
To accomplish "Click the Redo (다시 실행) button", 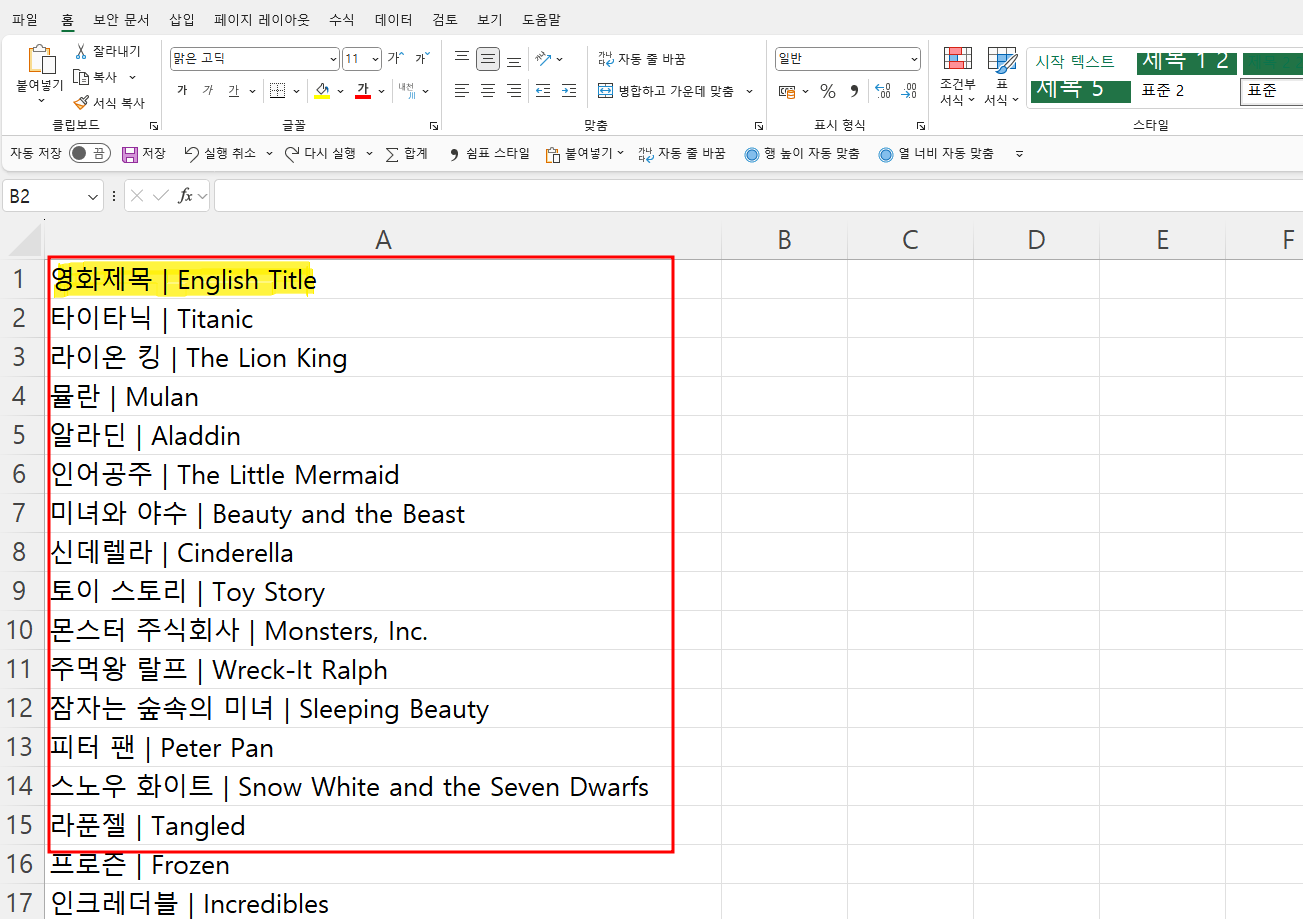I will 320,154.
